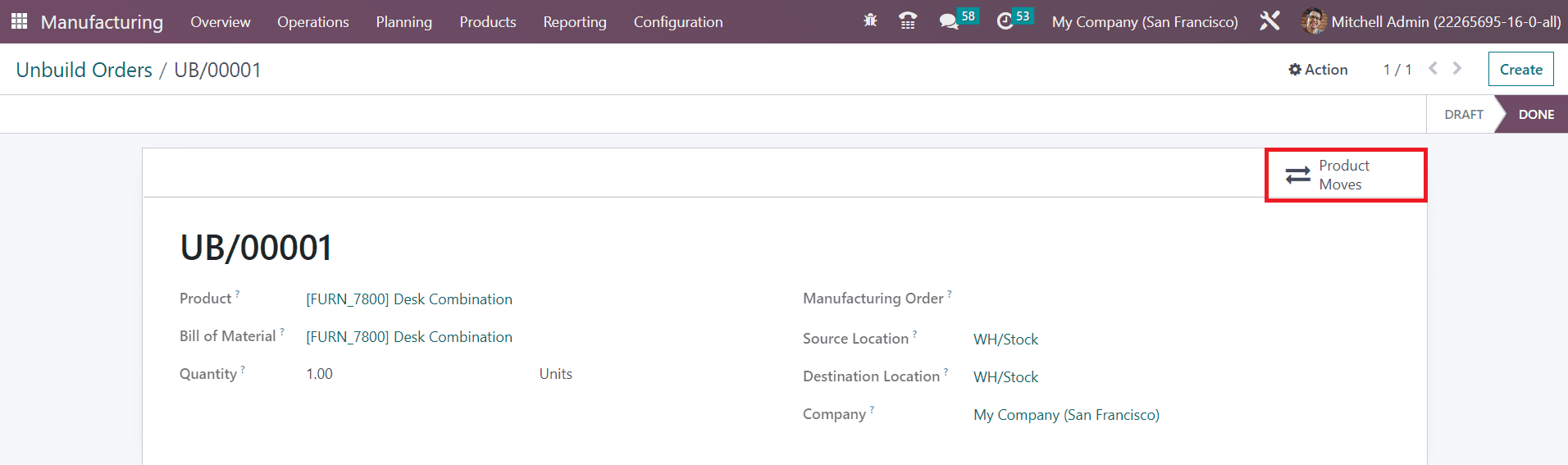The image size is (1568, 465).
Task: Go to next record arrow
Action: coord(1457,69)
